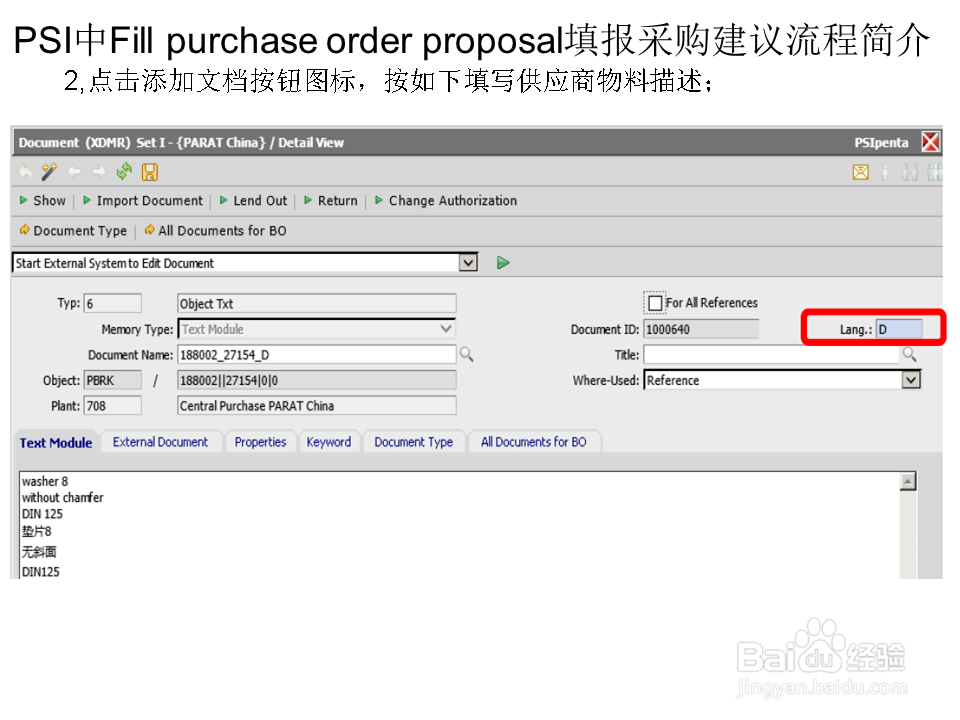
Task: Switch to the Keyword tab
Action: 329,441
